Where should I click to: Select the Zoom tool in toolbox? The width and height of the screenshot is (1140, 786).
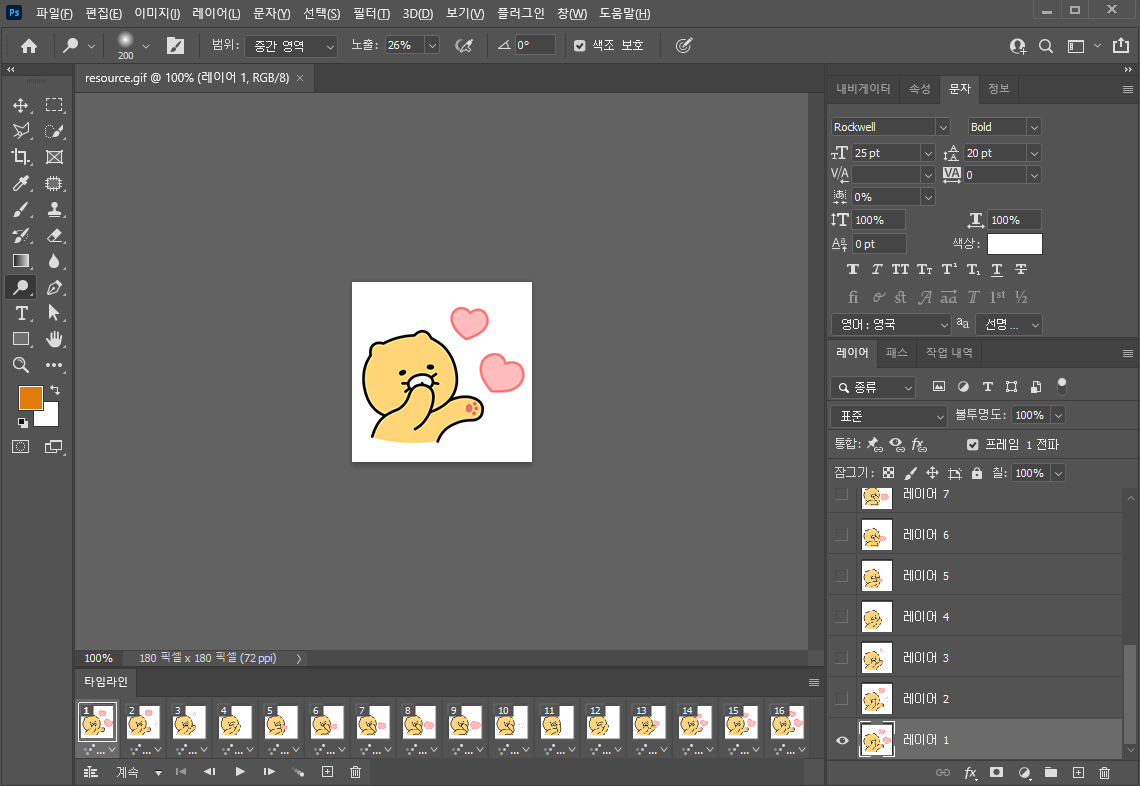click(x=20, y=365)
